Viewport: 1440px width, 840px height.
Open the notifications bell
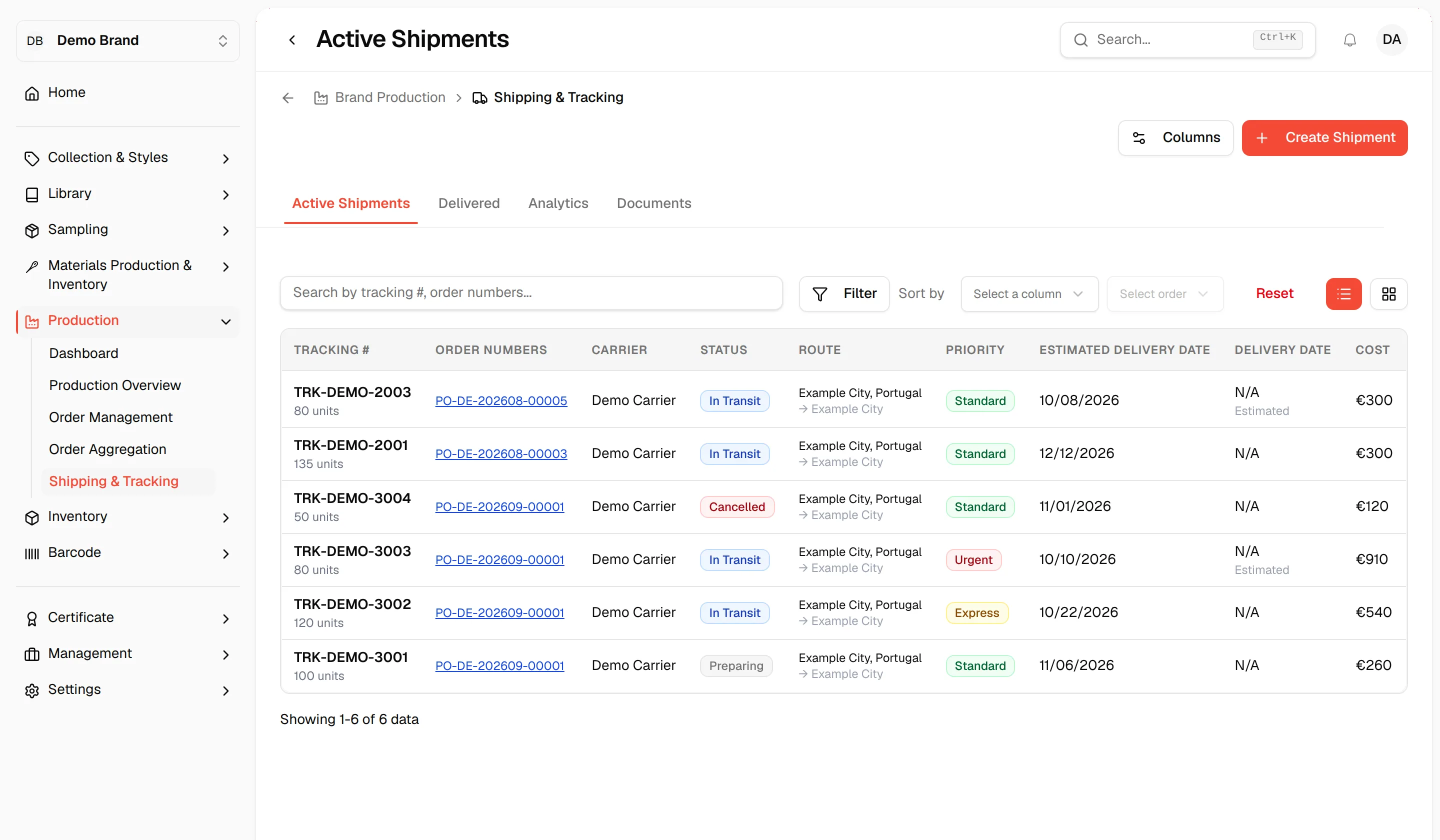pyautogui.click(x=1349, y=40)
